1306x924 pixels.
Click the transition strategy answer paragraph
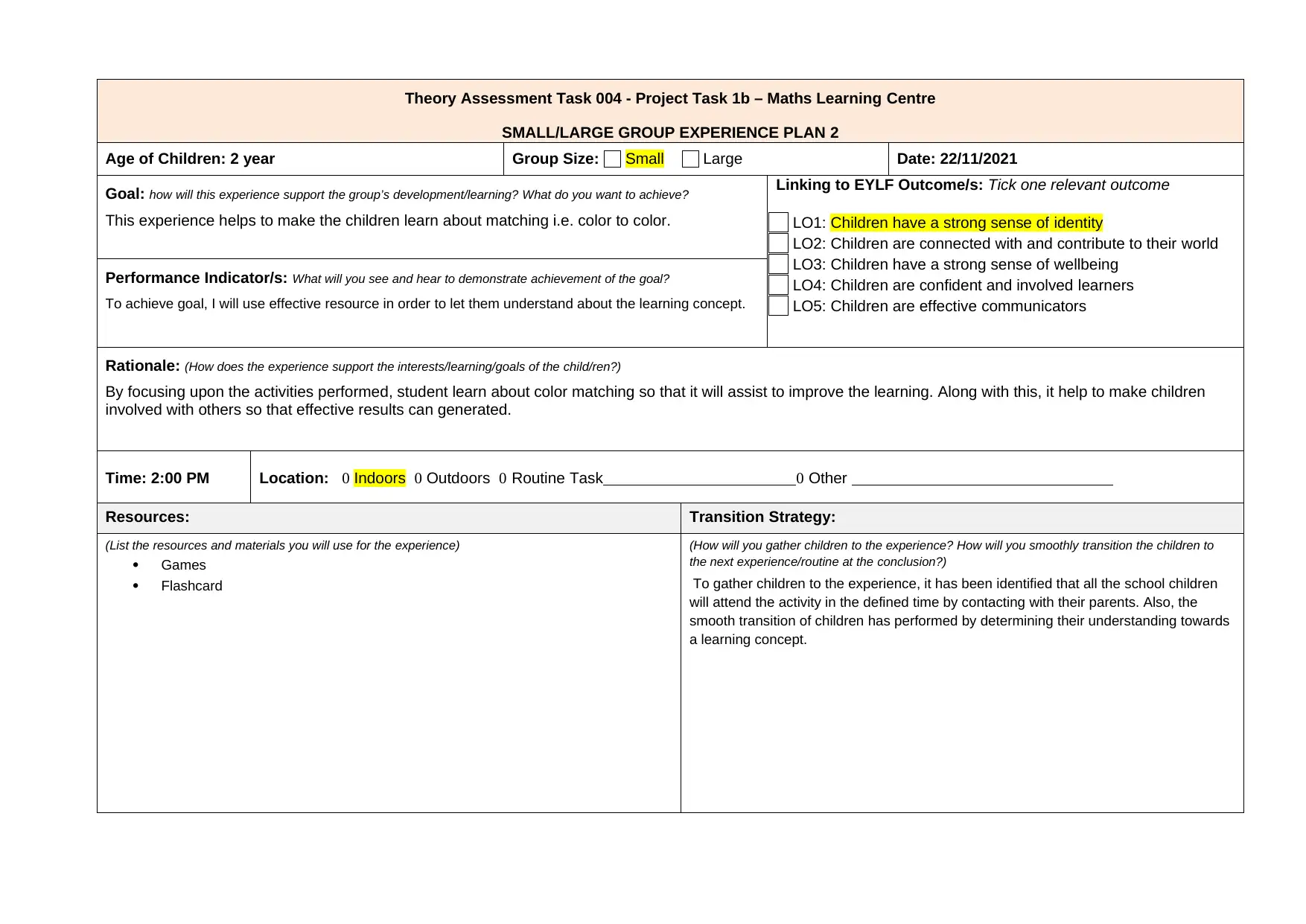click(959, 611)
